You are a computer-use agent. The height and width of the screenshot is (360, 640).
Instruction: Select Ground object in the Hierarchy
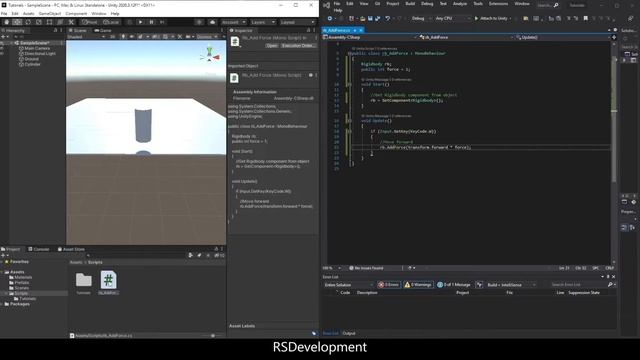31,59
